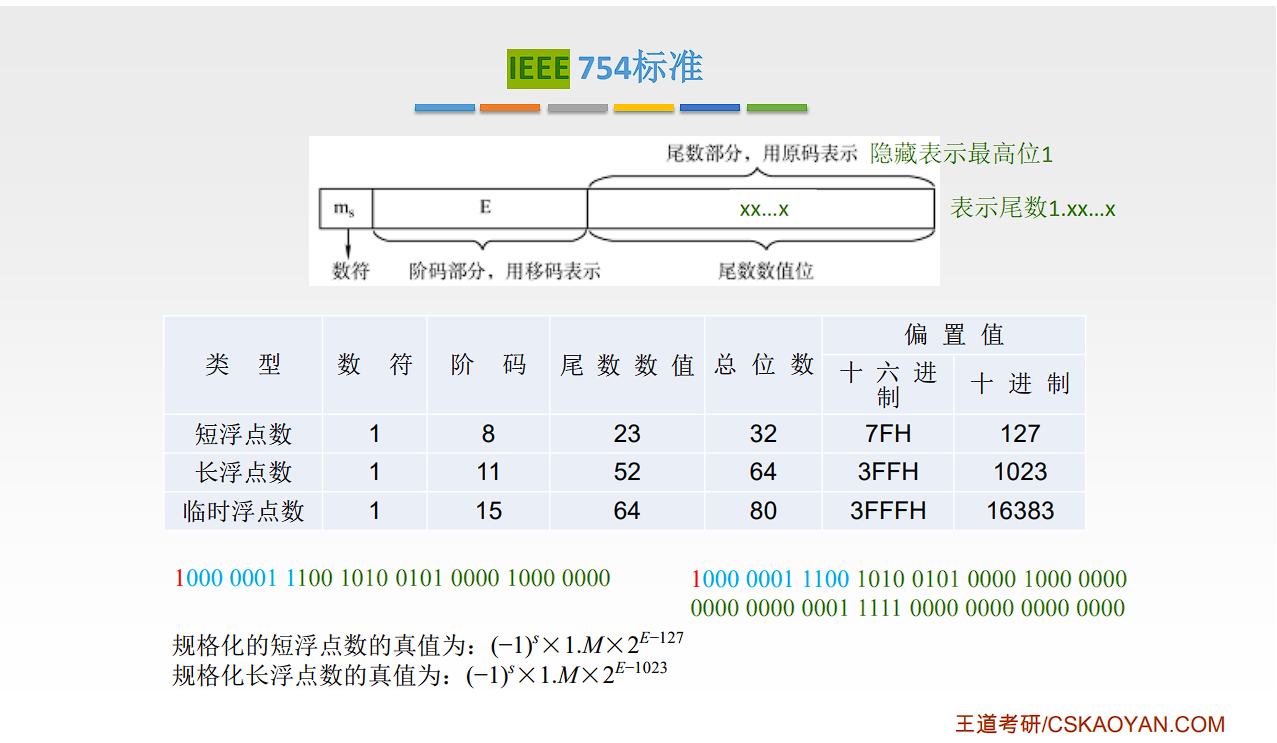Click sign bit "1" in 长浮点数 row
Screen dimensions: 1277x743
(375, 472)
